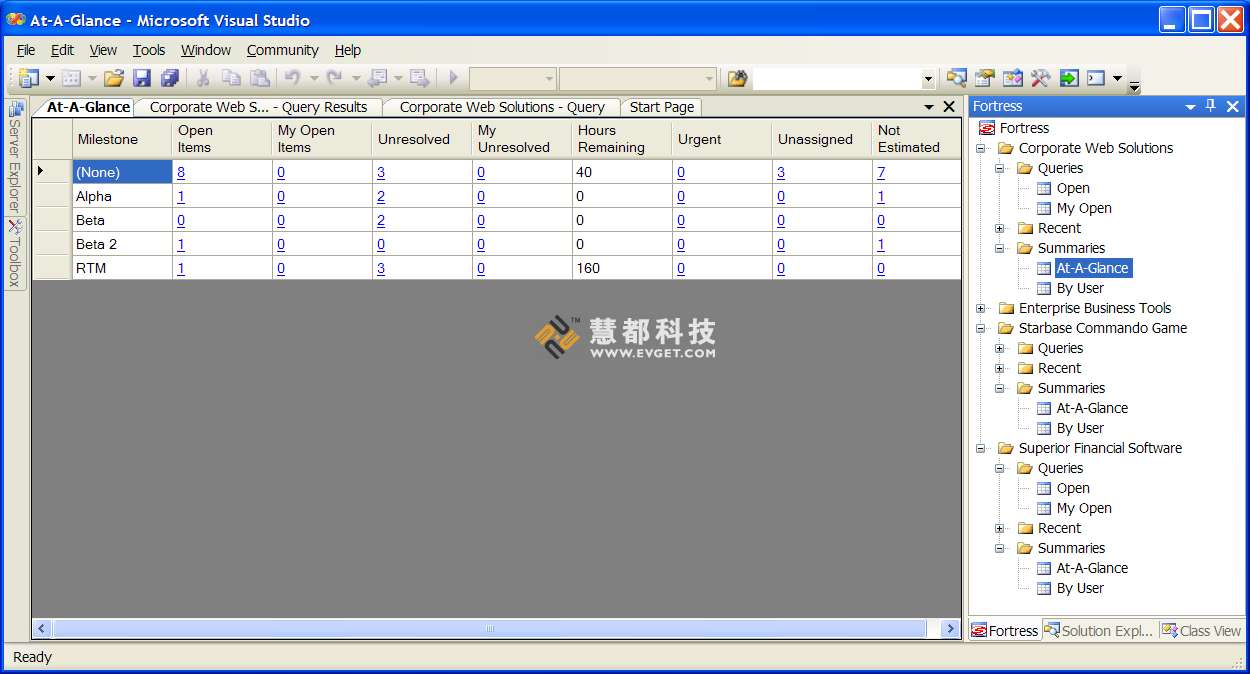Click the Add New Item toolbar icon
Screen dimensions: 1250x674
coord(71,78)
